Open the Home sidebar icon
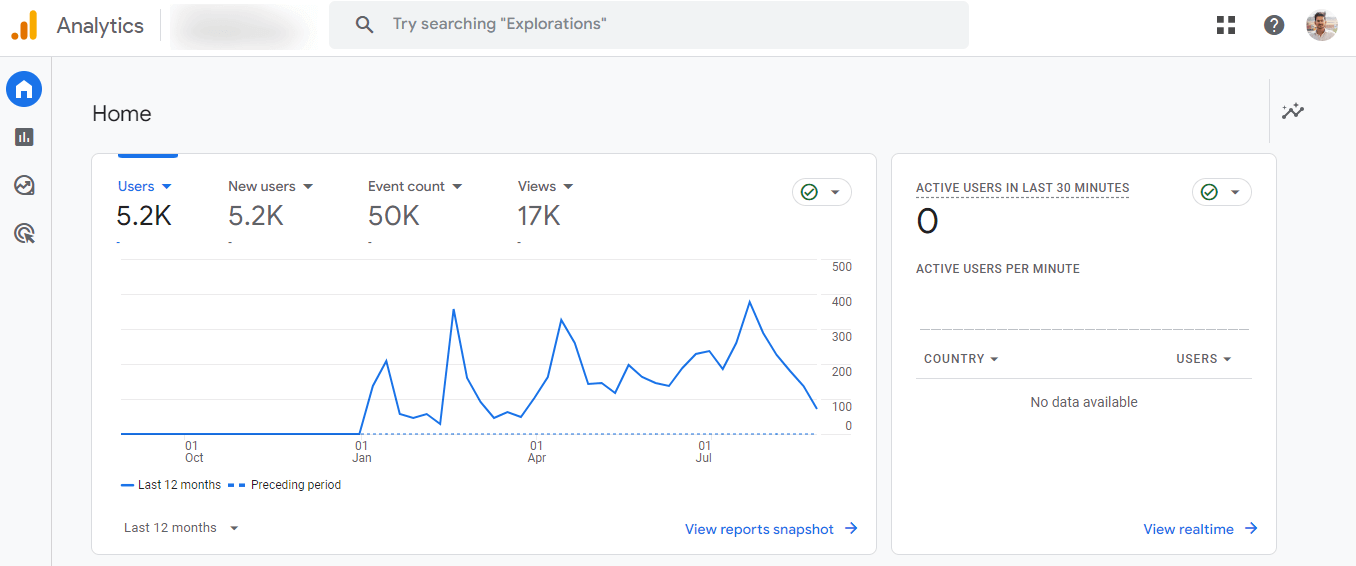This screenshot has width=1356, height=566. [x=24, y=90]
